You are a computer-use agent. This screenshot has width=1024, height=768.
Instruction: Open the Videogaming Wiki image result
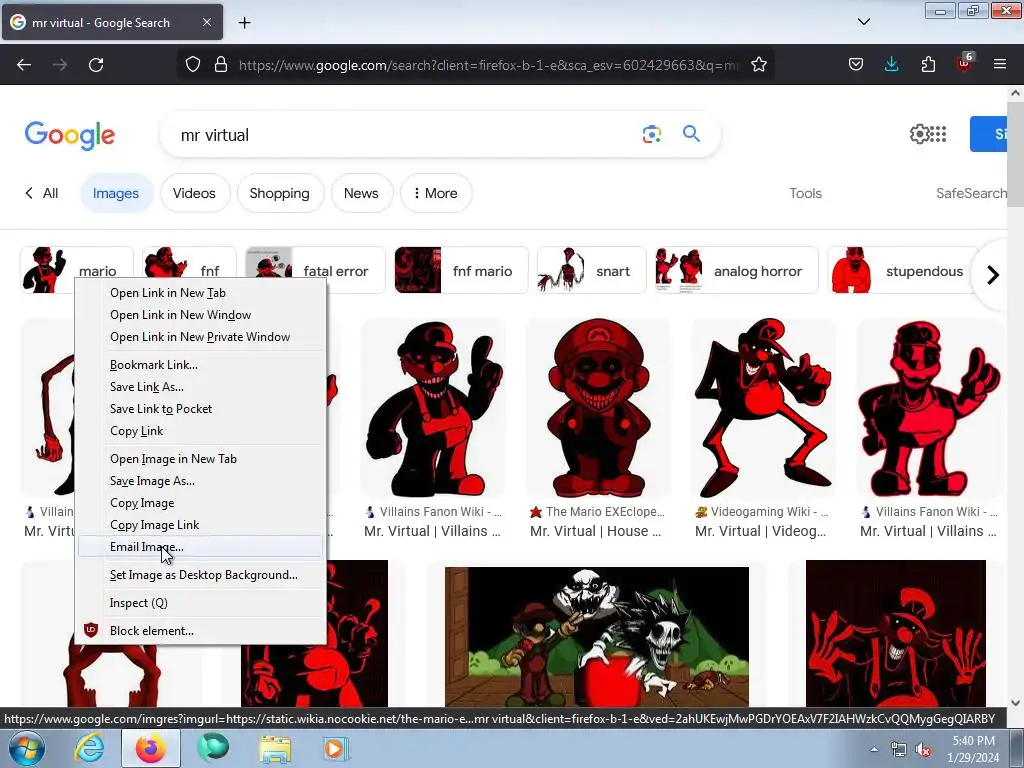[763, 408]
